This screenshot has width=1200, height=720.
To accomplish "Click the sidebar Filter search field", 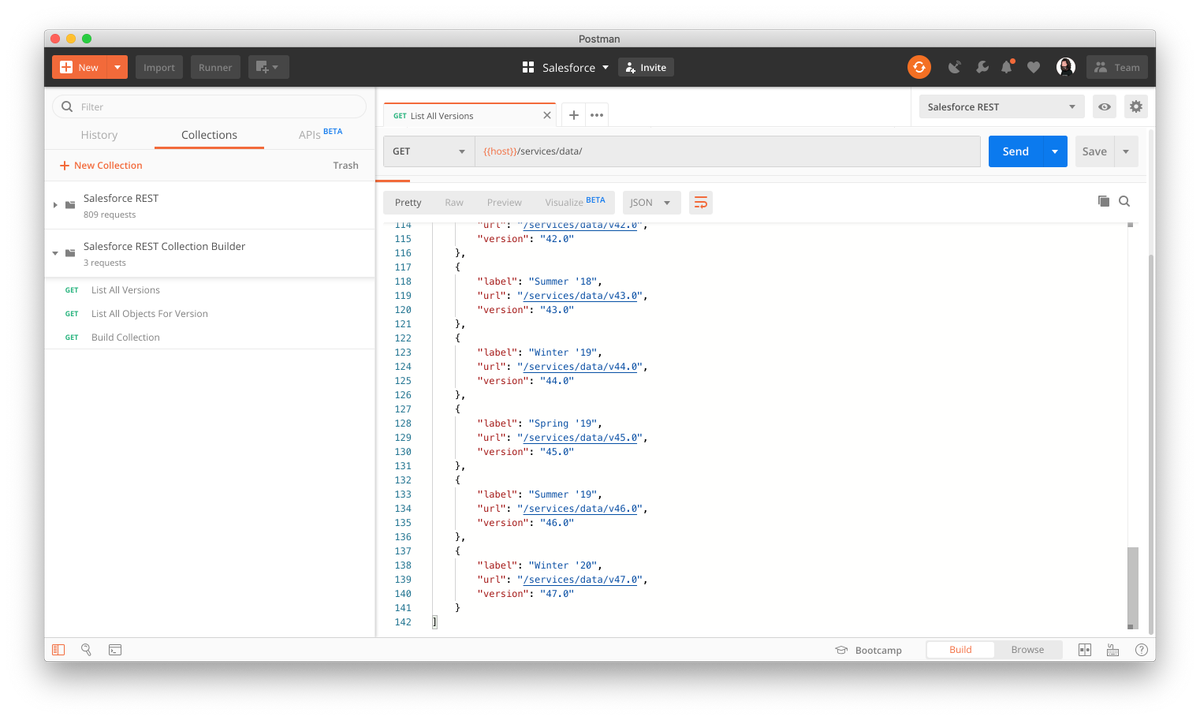I will click(x=209, y=106).
